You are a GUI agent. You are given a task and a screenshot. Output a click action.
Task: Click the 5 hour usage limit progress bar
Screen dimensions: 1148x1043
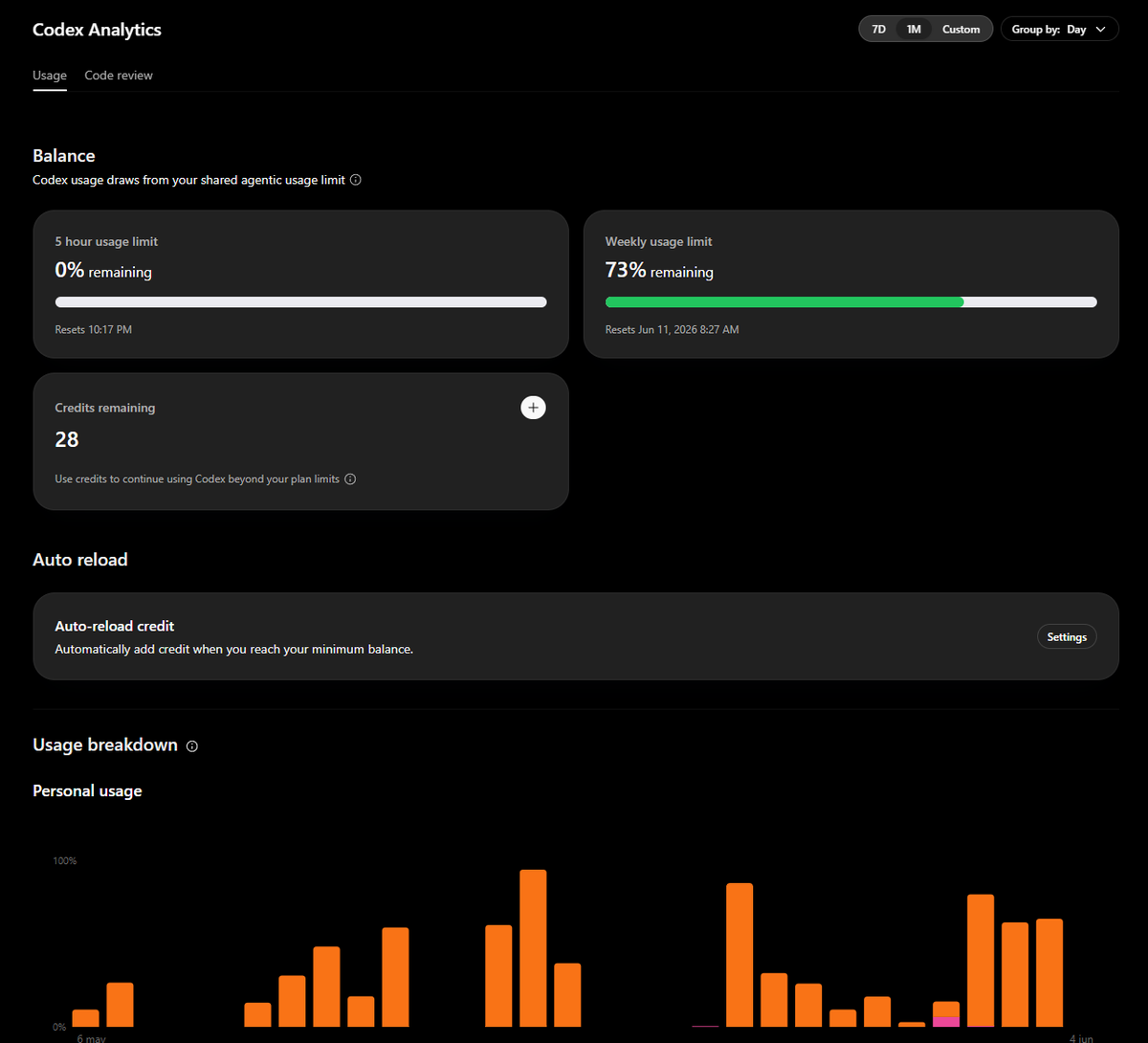pos(300,302)
